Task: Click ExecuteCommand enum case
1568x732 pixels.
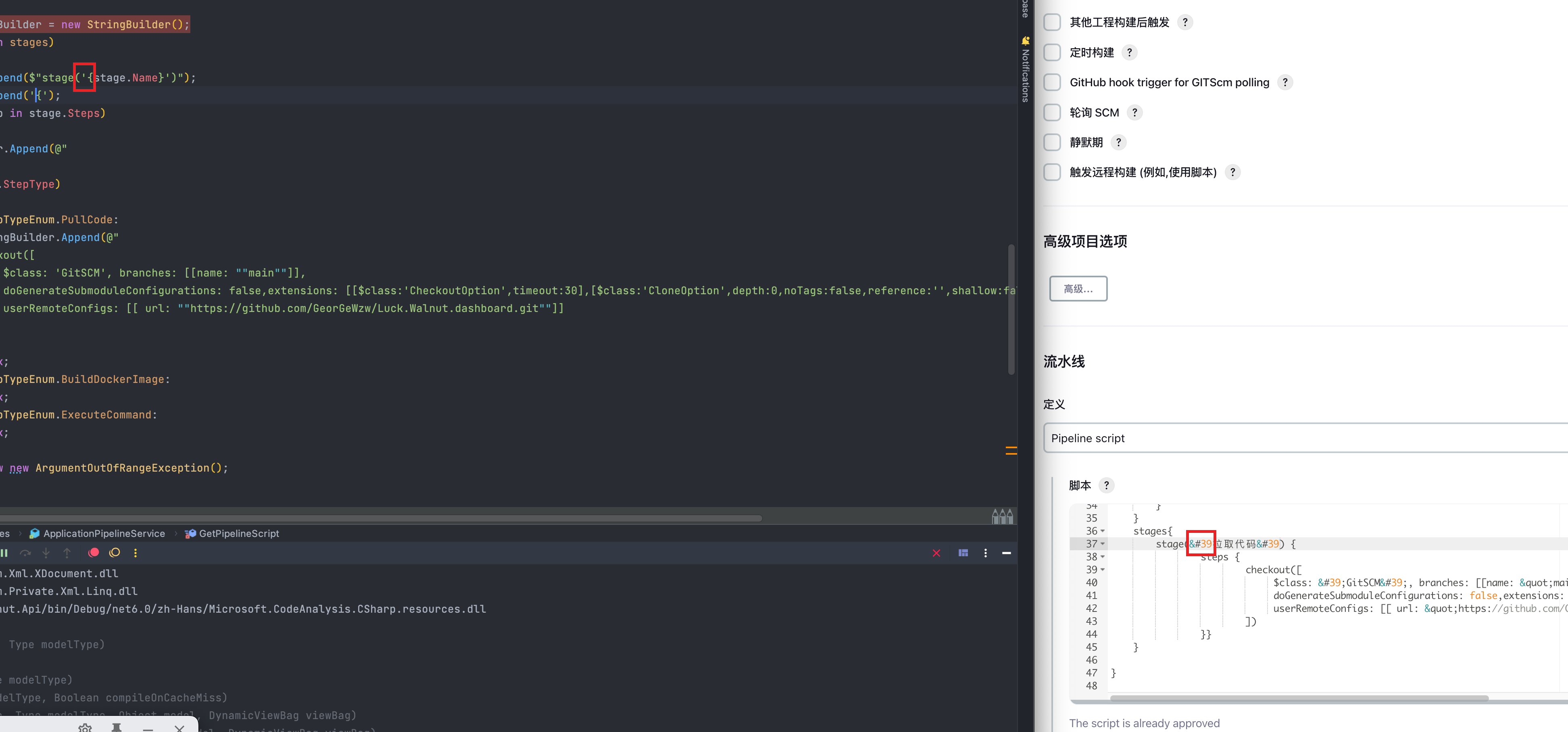Action: pos(106,415)
